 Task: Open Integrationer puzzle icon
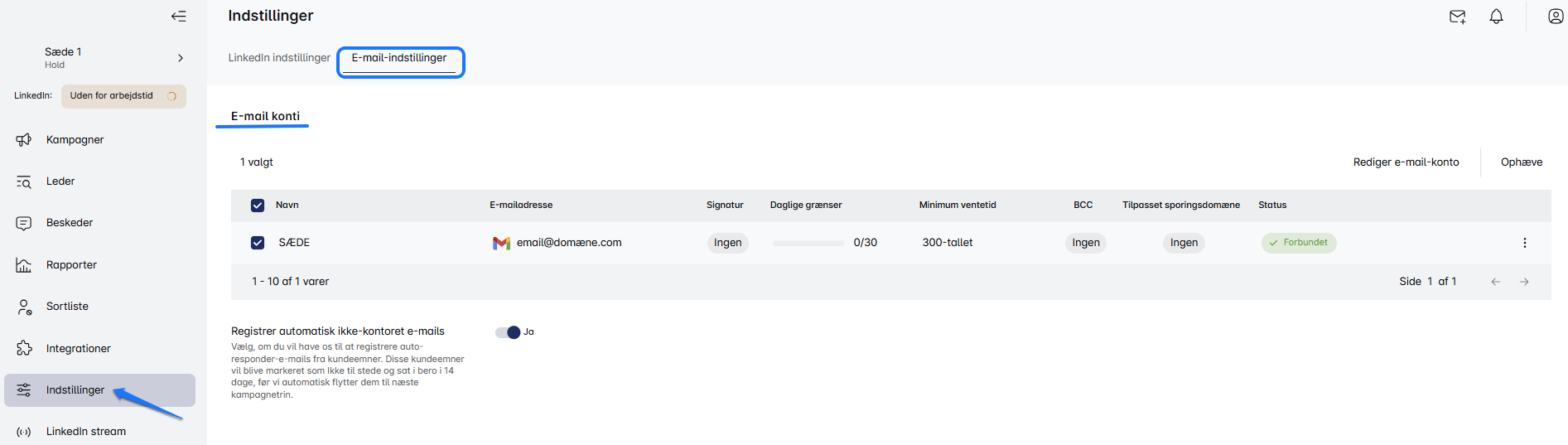coord(24,349)
